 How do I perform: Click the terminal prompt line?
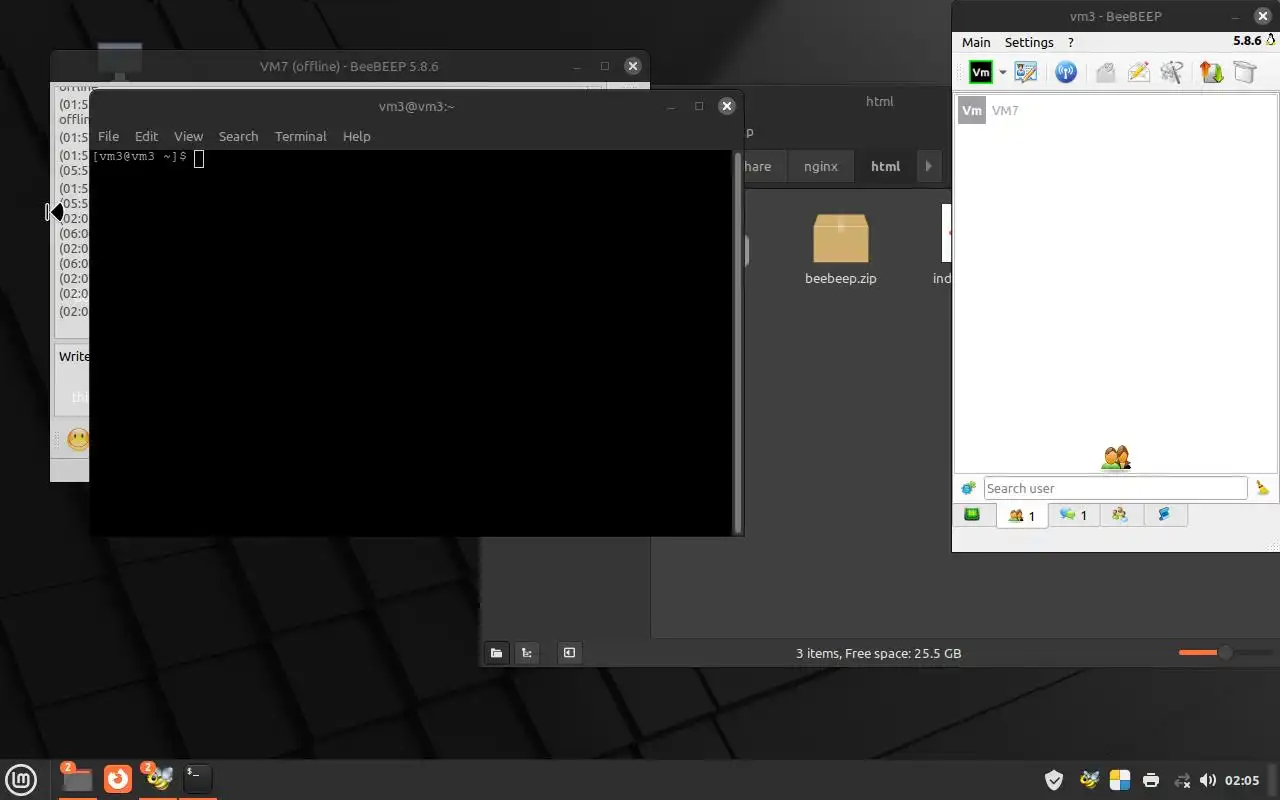click(x=148, y=157)
